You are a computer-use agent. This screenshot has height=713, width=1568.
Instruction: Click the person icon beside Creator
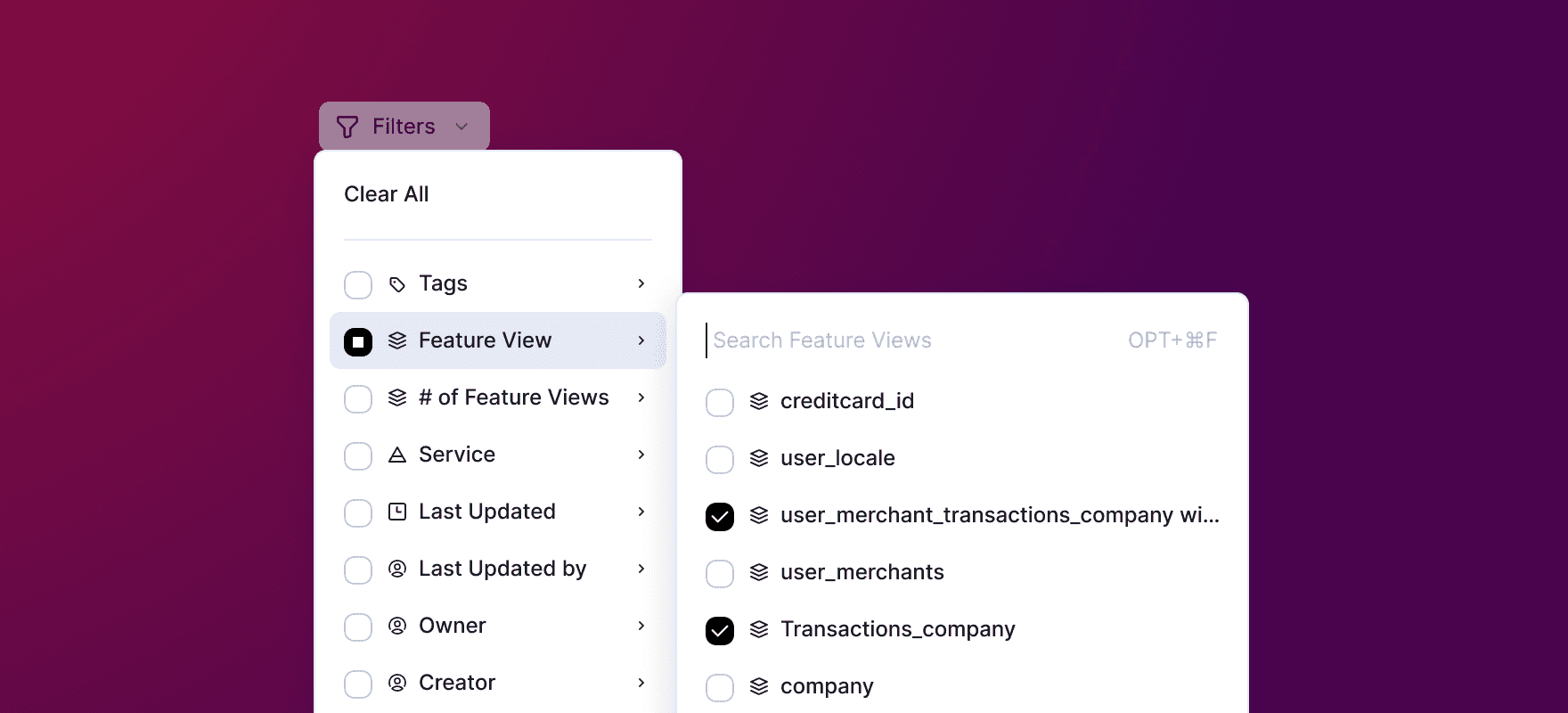pos(397,683)
